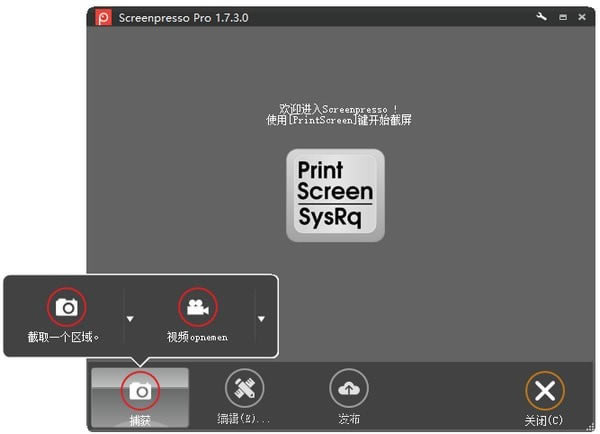Viewport: 600px width, 434px height.
Task: Open the editor via pencil-ruler icon
Action: [x=243, y=389]
